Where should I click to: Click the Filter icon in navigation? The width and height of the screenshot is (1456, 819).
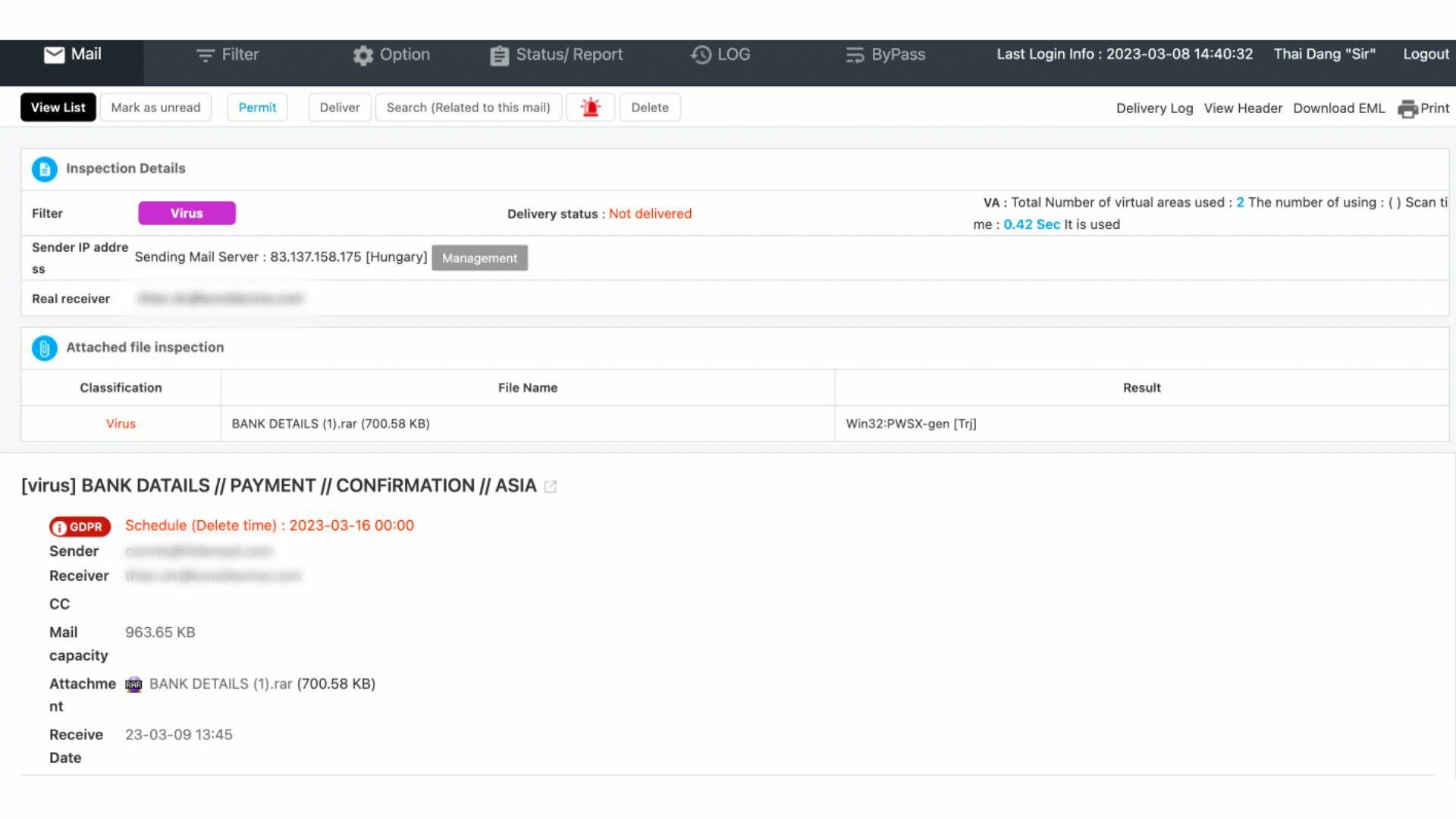[x=206, y=53]
